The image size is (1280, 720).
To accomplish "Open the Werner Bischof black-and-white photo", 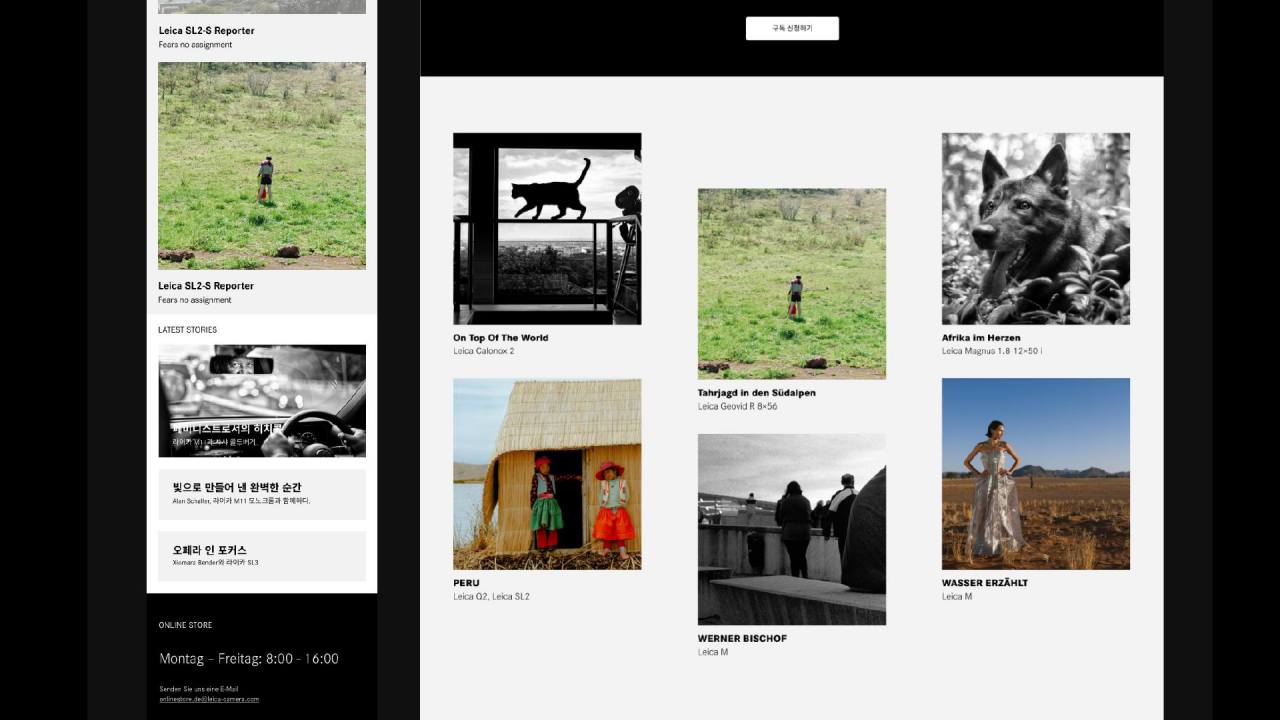I will point(791,529).
